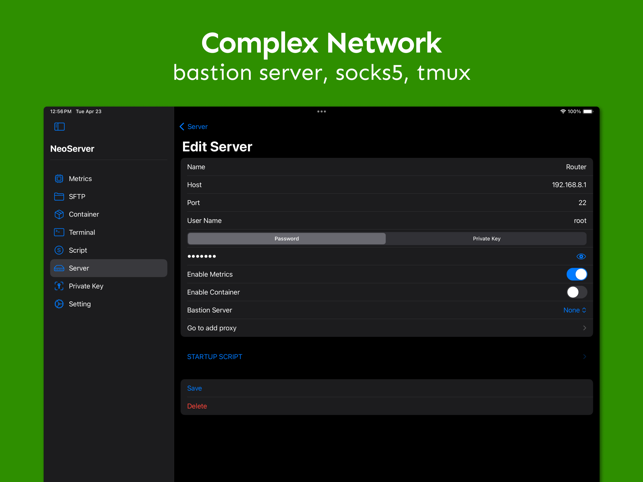Image resolution: width=643 pixels, height=482 pixels.
Task: Open Script in the sidebar
Action: click(x=78, y=250)
